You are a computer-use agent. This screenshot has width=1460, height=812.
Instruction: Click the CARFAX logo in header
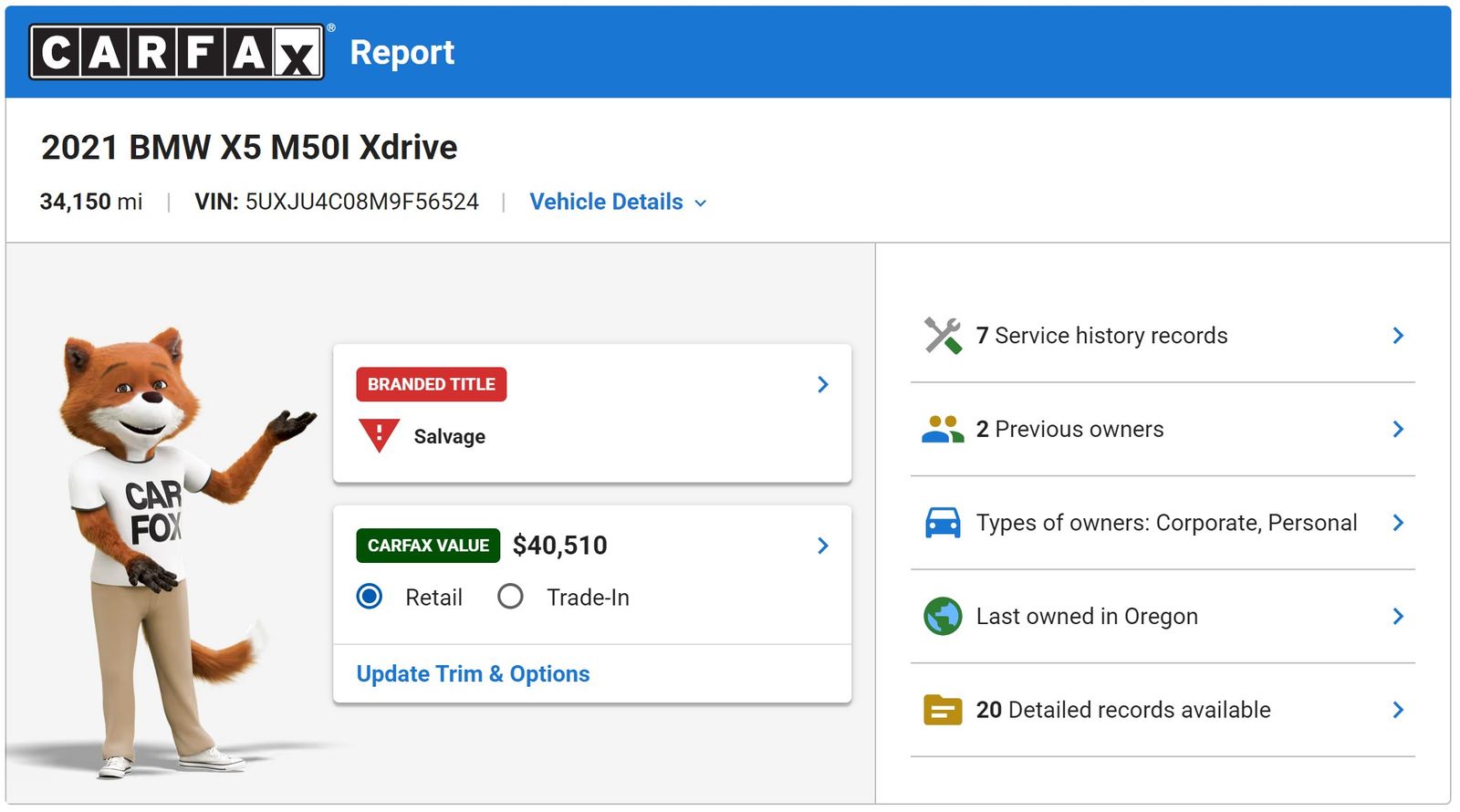point(177,52)
